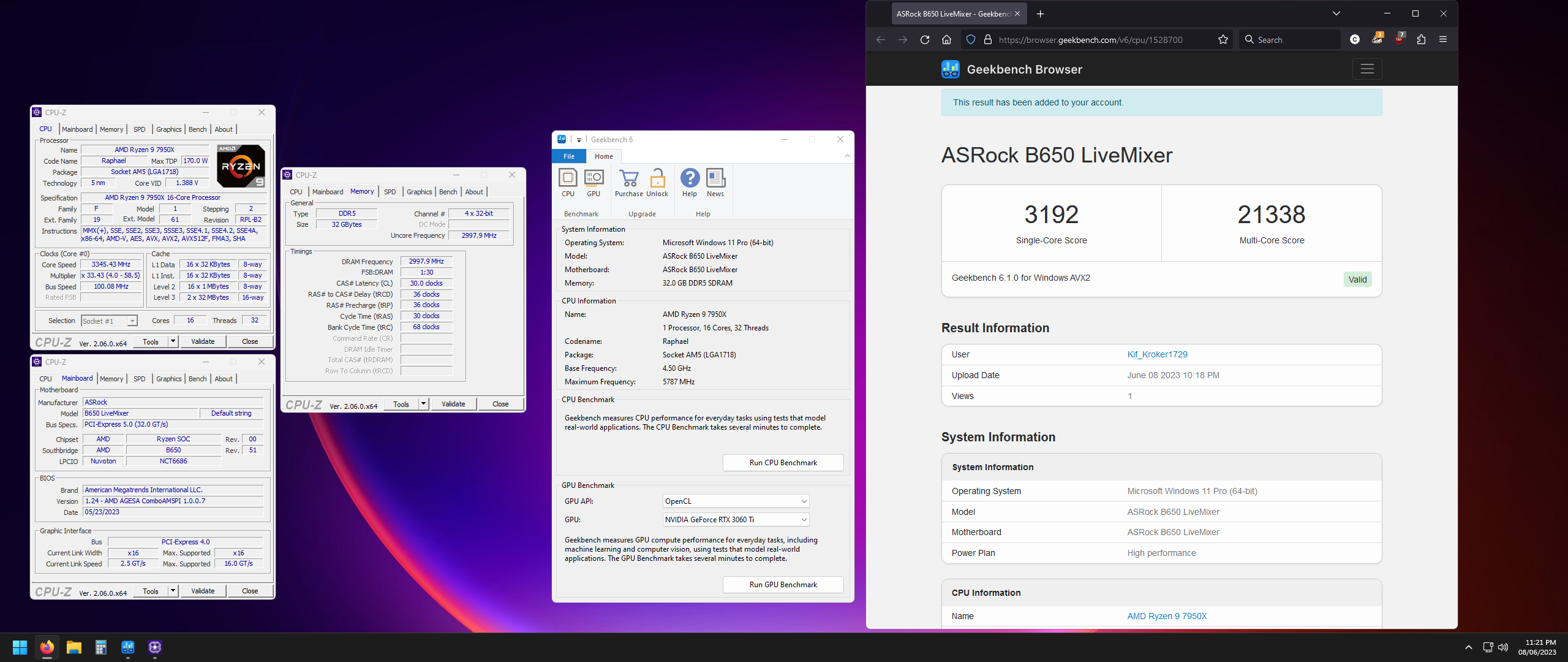View site padlock security info

pyautogui.click(x=987, y=40)
